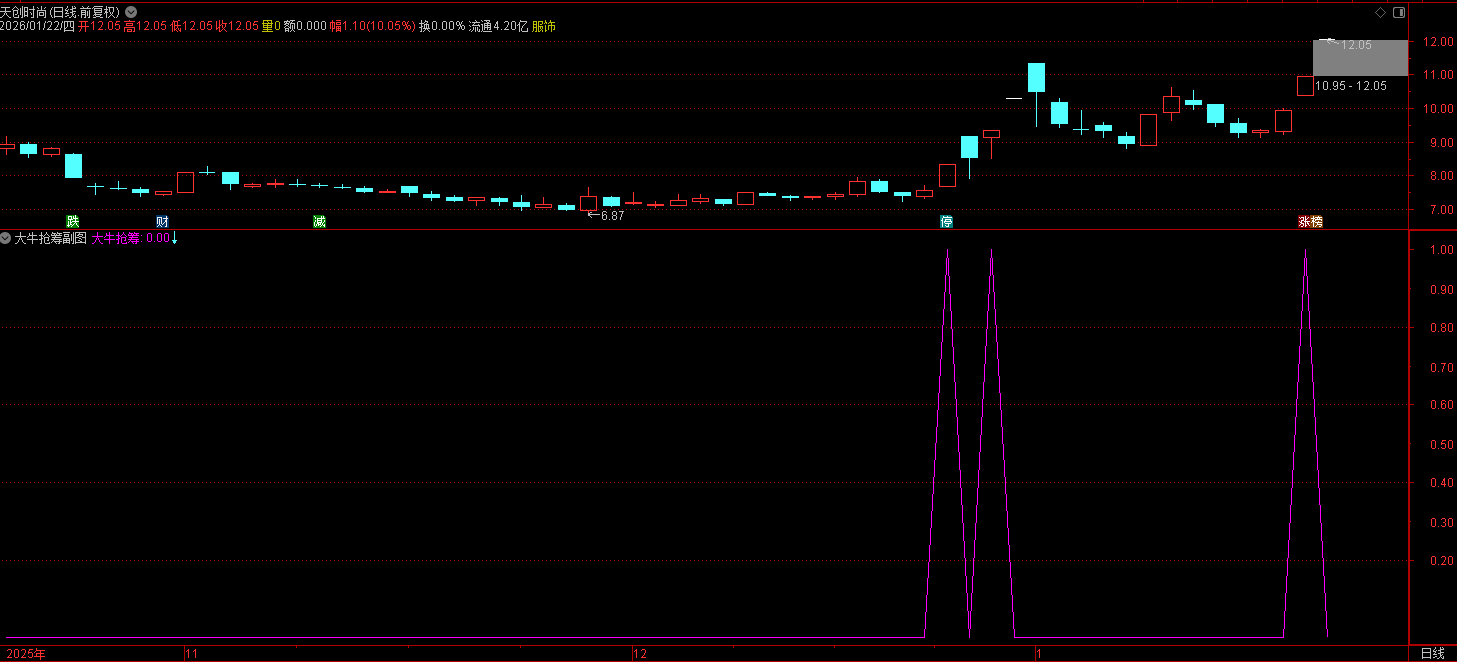Select the latest red limit-up candlestick
Image resolution: width=1457 pixels, height=662 pixels.
click(1305, 85)
